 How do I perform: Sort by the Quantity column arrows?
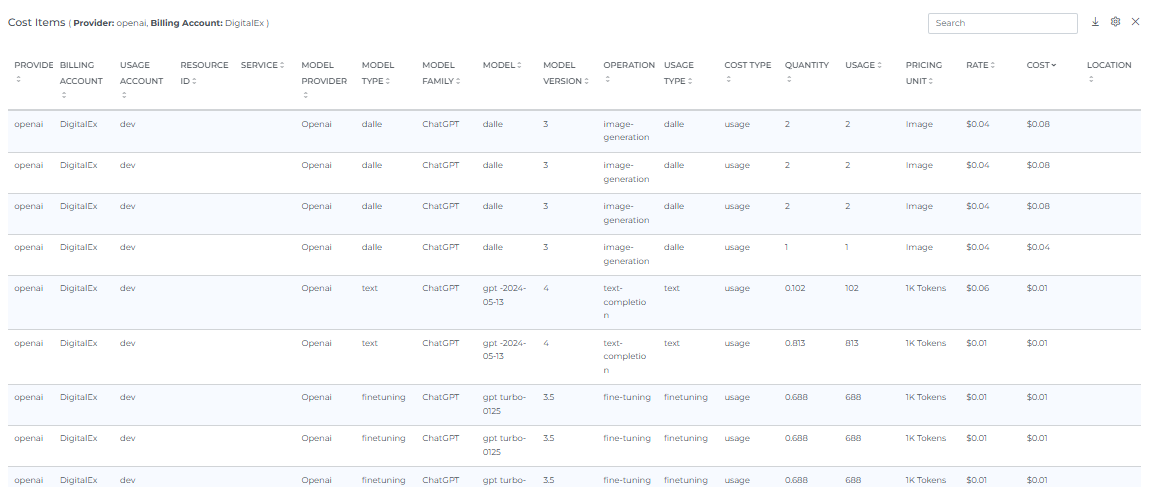tap(789, 80)
